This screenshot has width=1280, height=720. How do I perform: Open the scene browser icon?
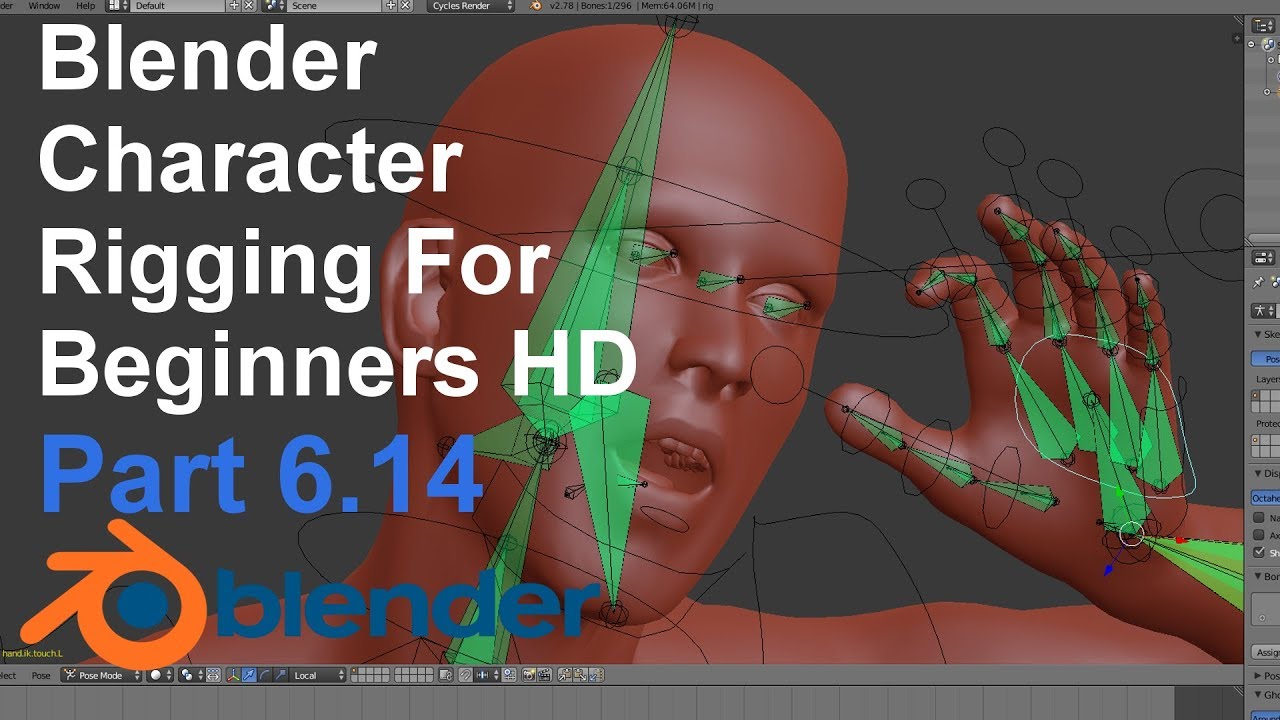274,6
